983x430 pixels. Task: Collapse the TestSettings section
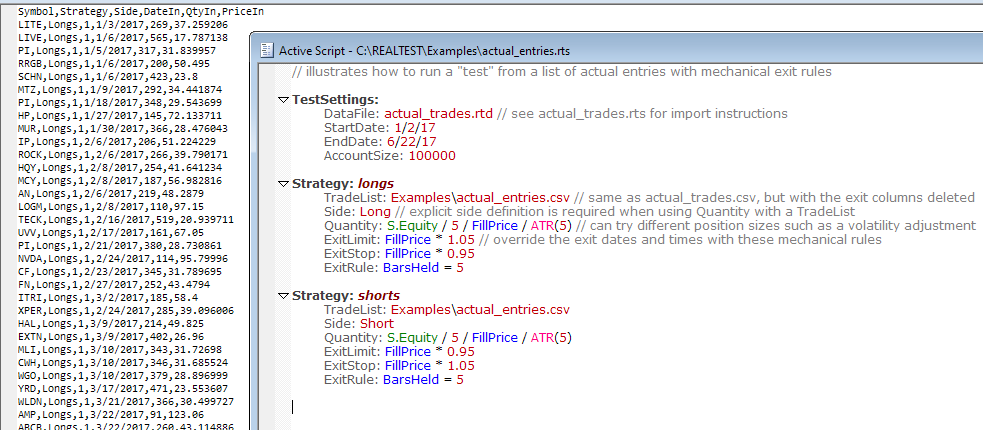[284, 100]
